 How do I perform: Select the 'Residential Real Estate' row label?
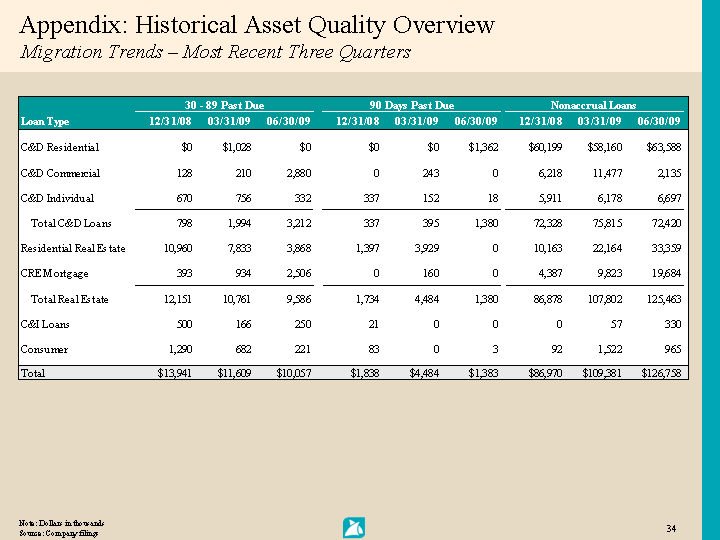point(73,248)
